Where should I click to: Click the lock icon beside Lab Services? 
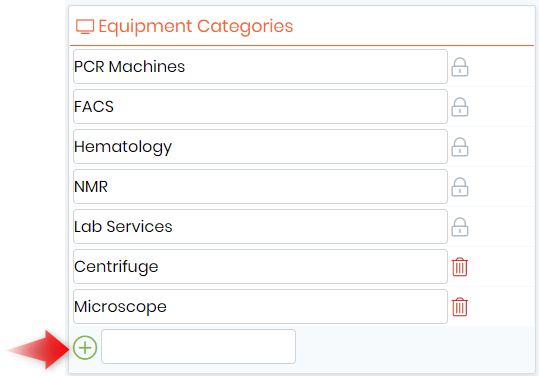460,227
